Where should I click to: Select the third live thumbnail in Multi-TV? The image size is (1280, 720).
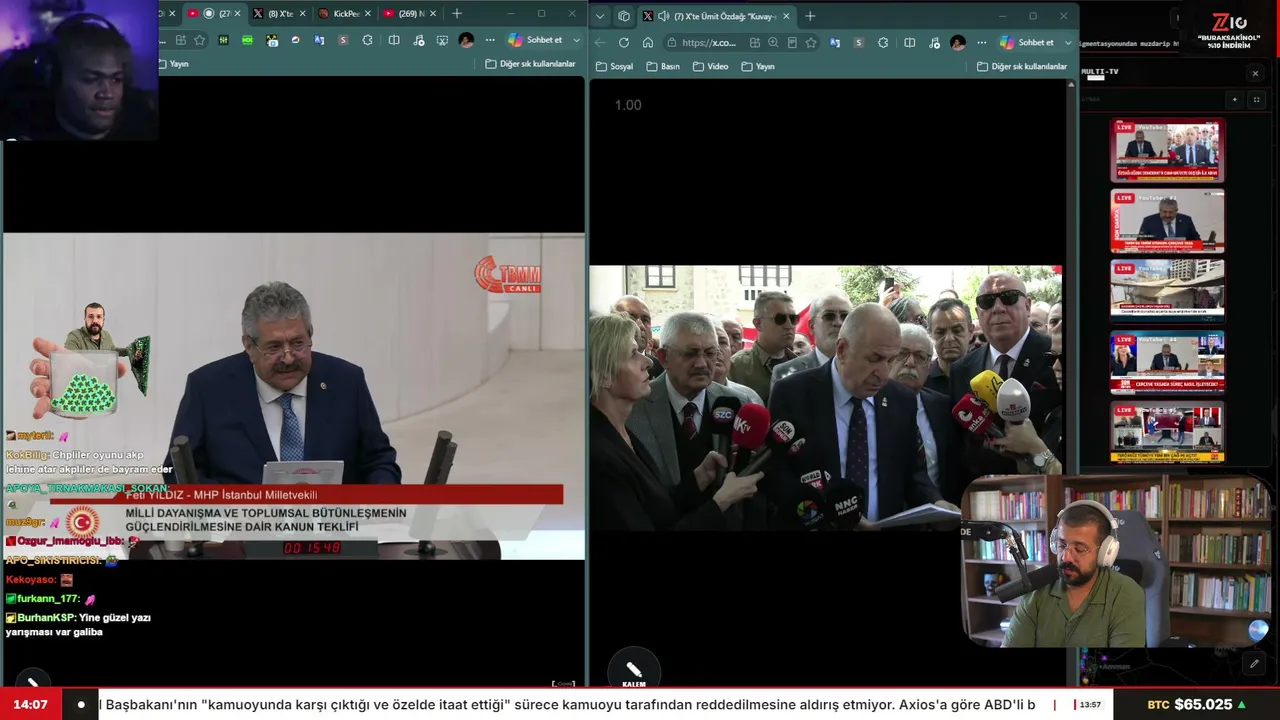tap(1168, 291)
